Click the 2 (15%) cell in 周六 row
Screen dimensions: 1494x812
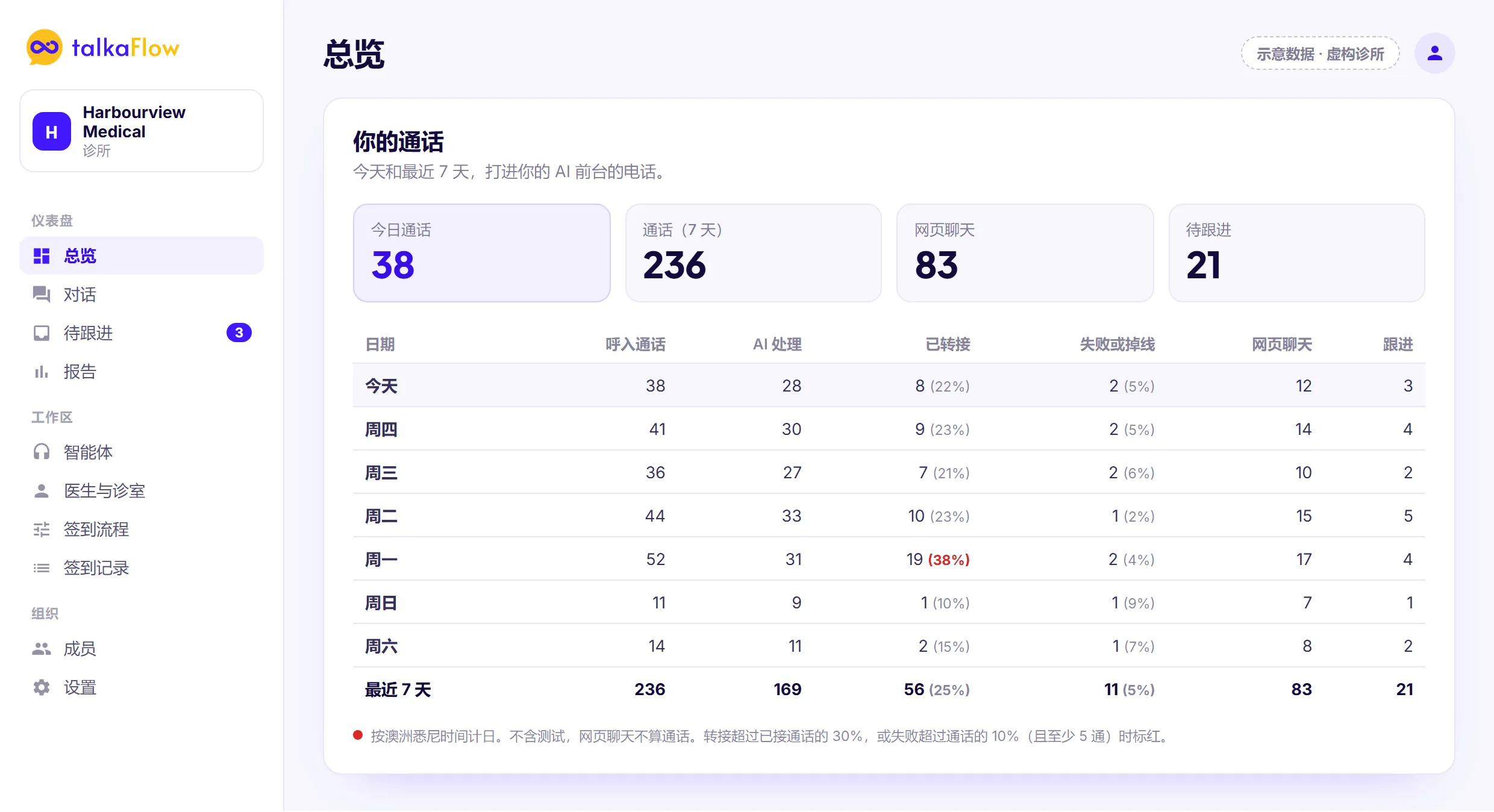pos(944,646)
